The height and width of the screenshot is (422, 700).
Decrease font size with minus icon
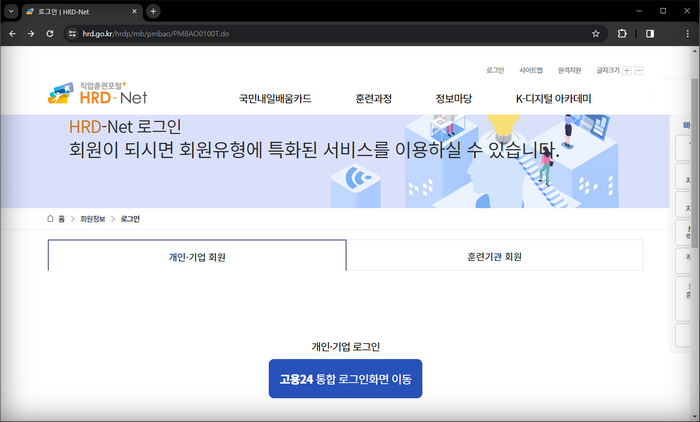(639, 71)
